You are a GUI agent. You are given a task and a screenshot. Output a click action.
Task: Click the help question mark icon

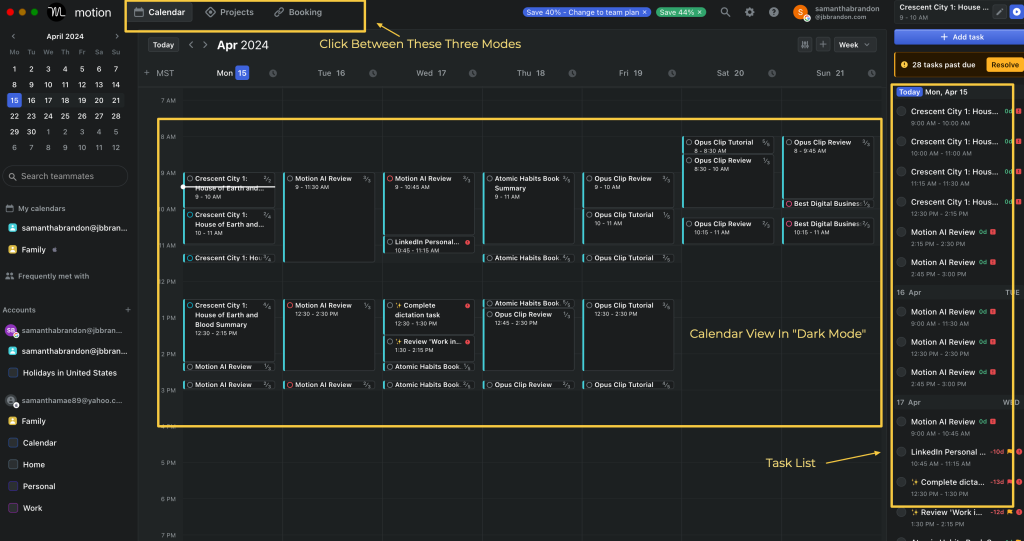tap(774, 13)
